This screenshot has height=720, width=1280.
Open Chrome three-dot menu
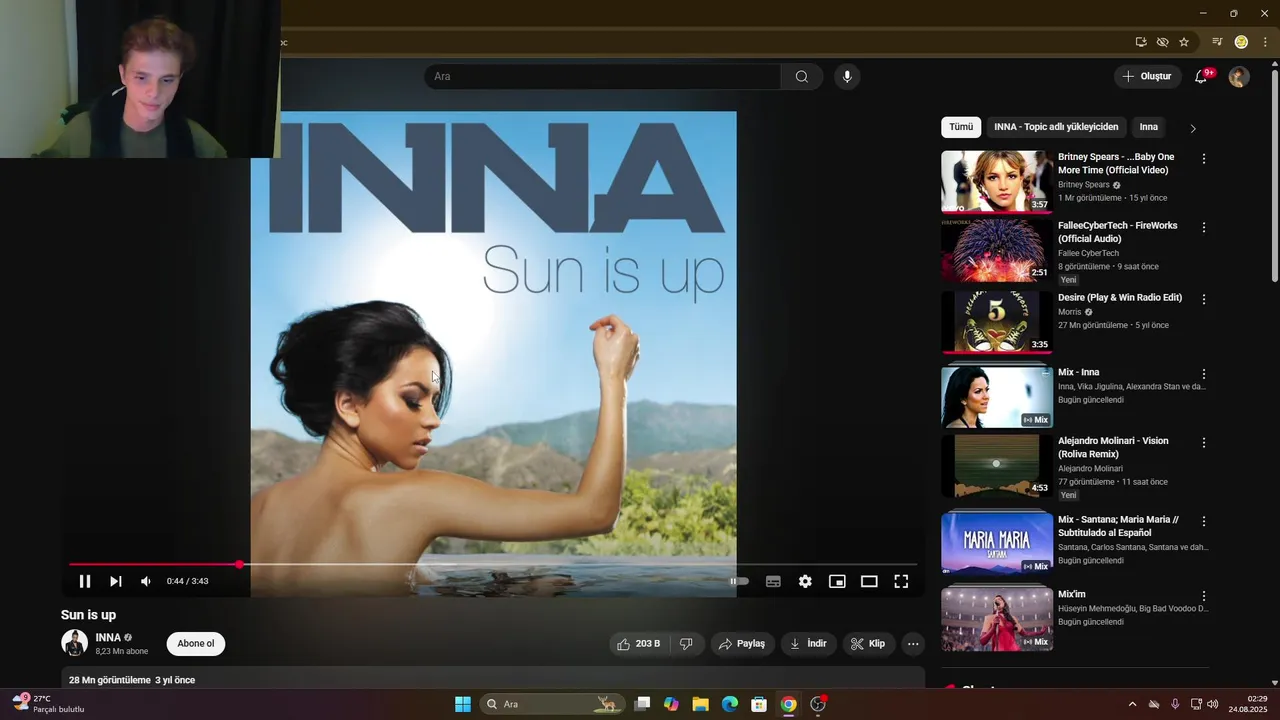[1265, 42]
